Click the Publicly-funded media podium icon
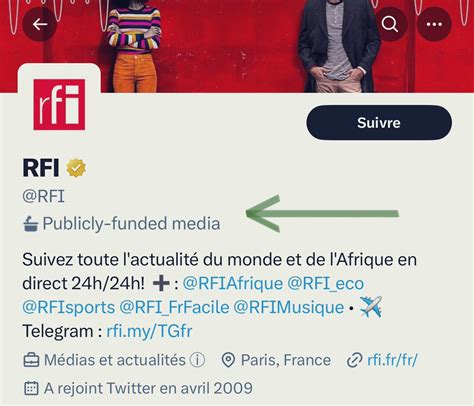The width and height of the screenshot is (474, 406). 31,224
